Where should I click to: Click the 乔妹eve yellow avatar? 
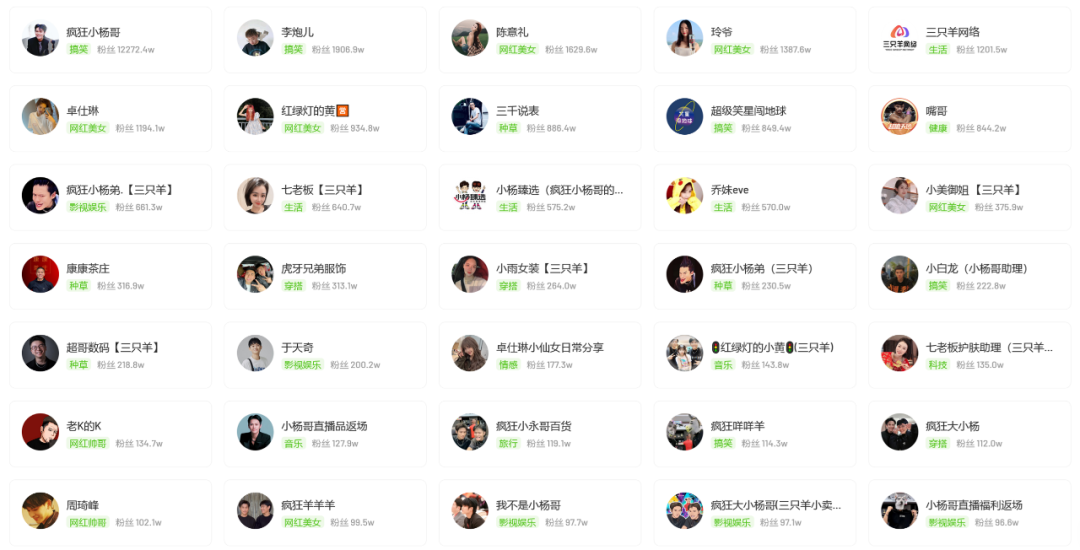click(x=685, y=196)
